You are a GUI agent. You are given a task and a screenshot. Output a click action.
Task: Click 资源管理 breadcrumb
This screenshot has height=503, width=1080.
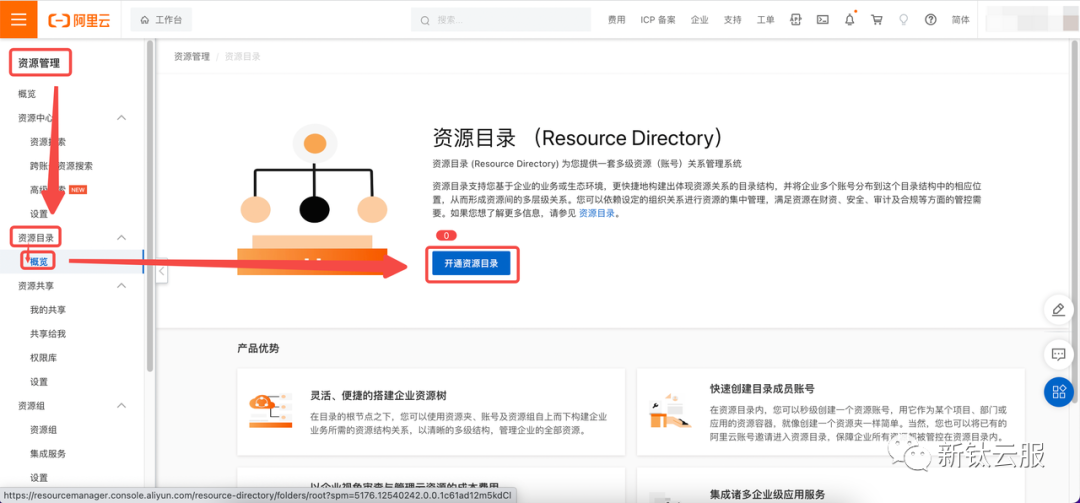[x=191, y=57]
